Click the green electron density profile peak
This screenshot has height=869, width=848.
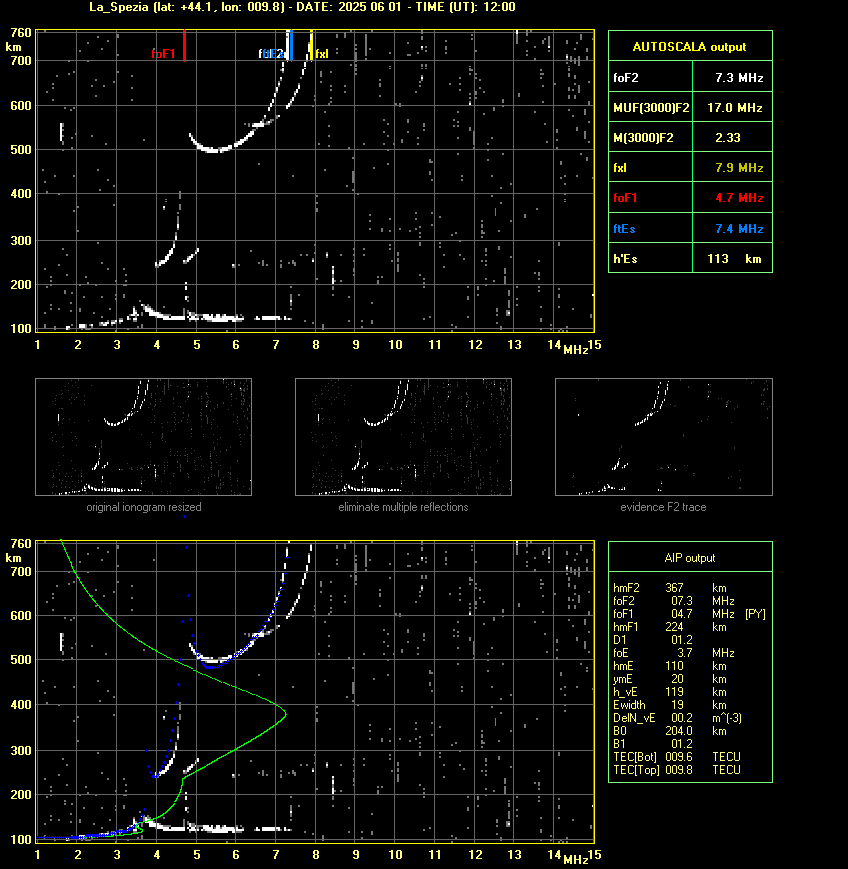285,714
